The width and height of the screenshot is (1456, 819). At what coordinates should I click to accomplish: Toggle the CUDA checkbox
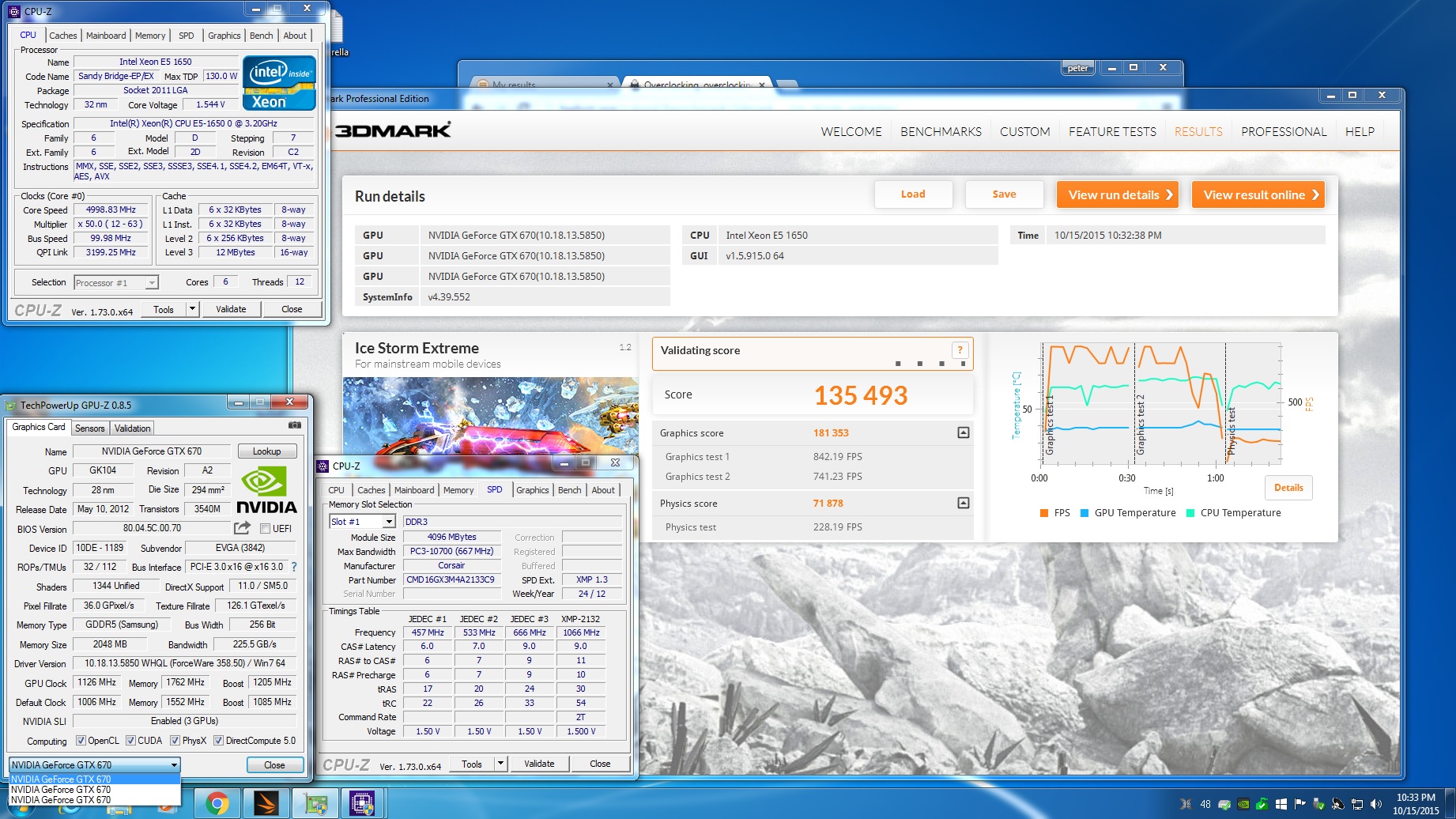tap(130, 741)
